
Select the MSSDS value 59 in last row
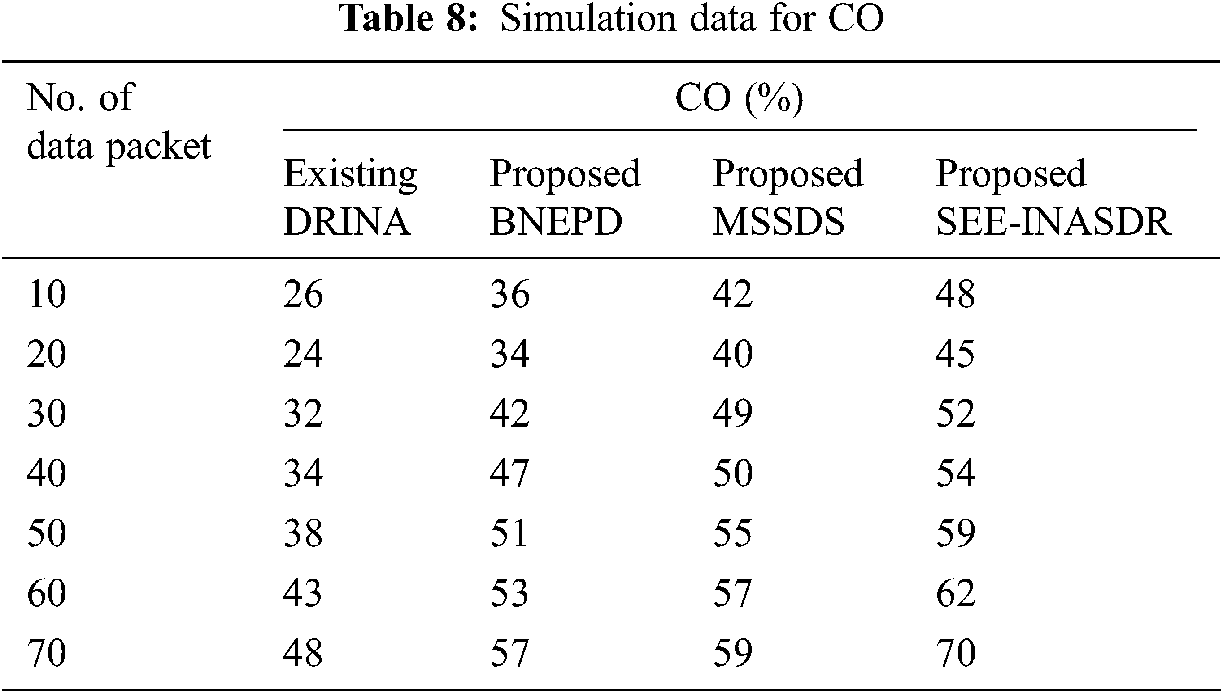coord(732,654)
